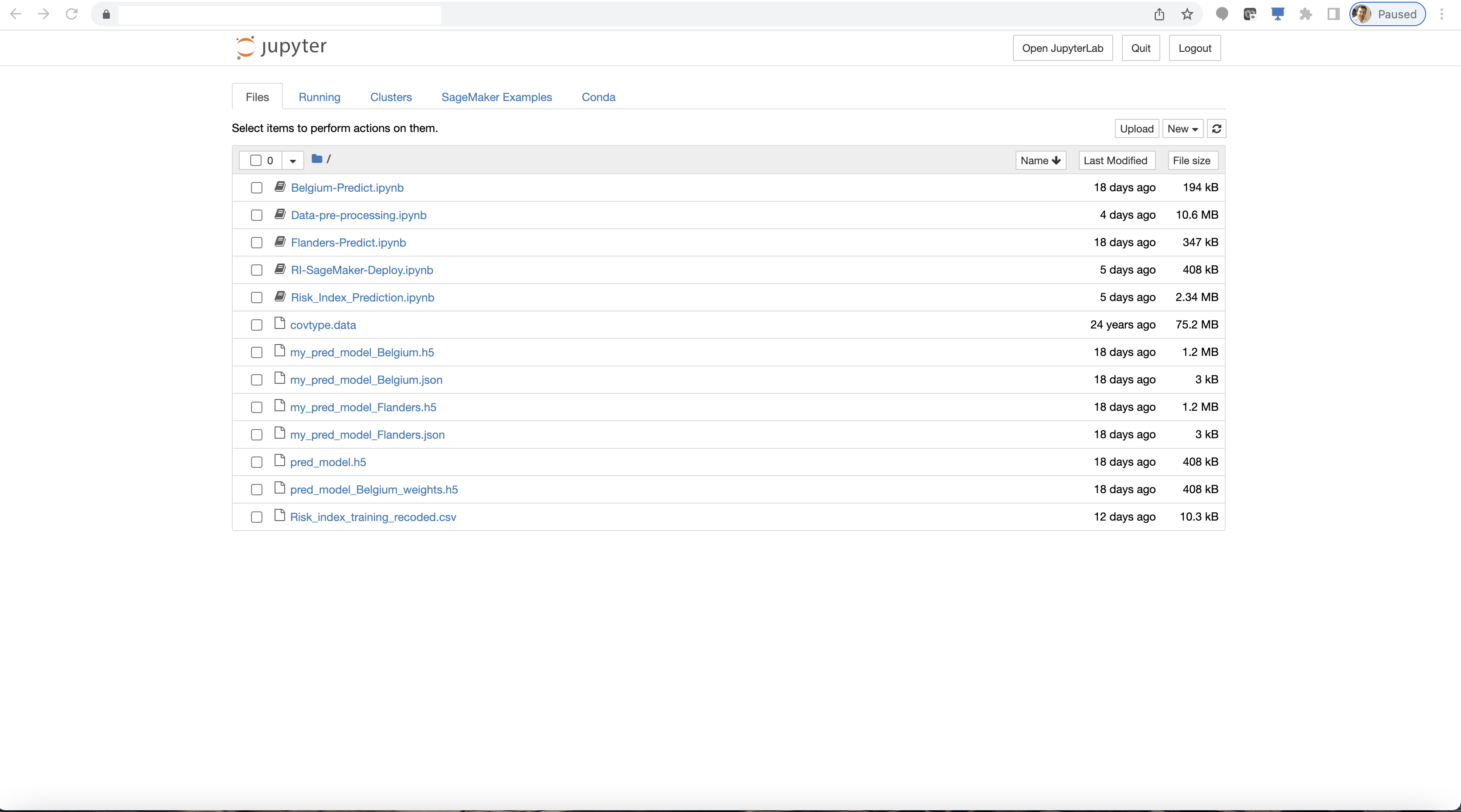
Task: Open the browser extensions puzzle icon
Action: pyautogui.click(x=1305, y=14)
